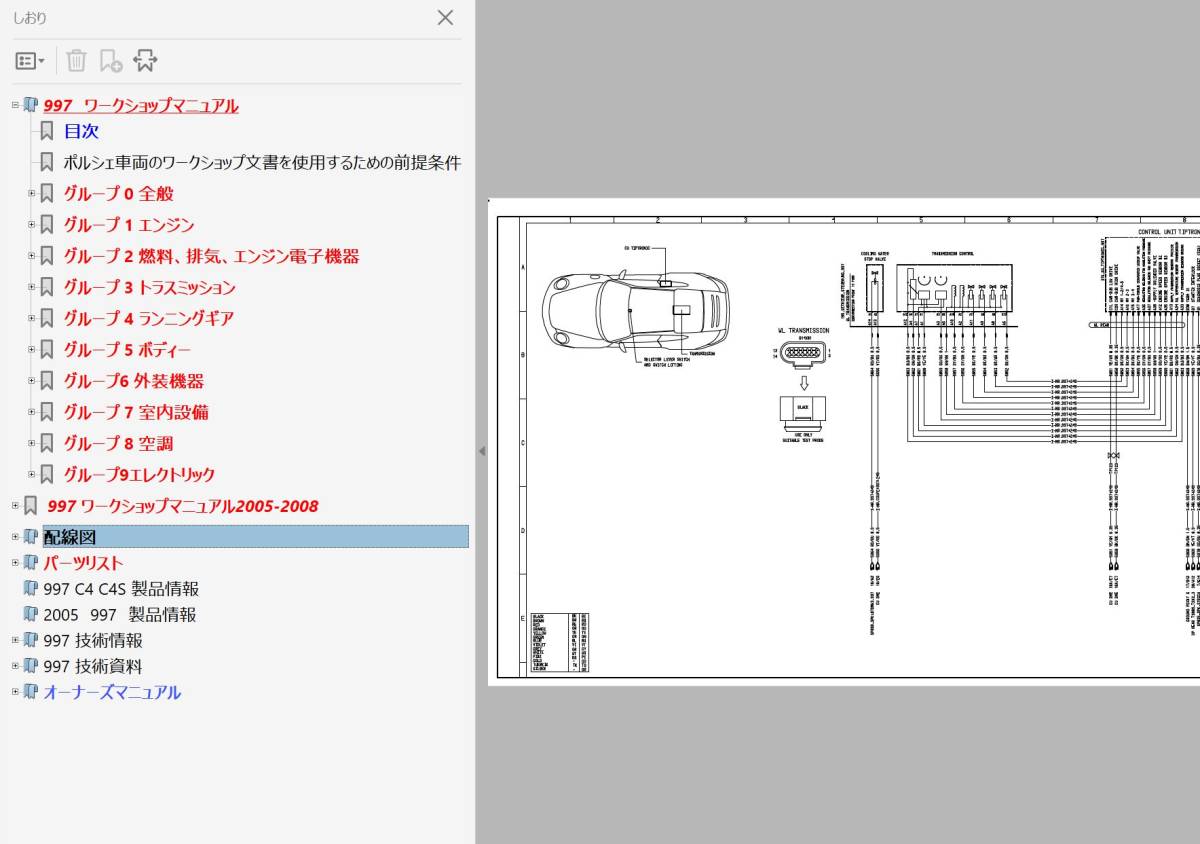Open the 997 技術資料 bookmark
Viewport: 1200px width, 844px height.
[93, 666]
